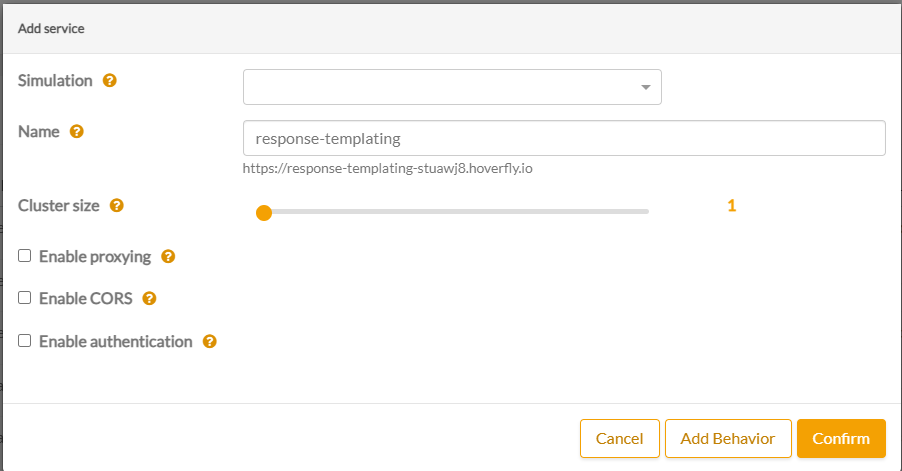Click the Enable authentication help icon
The image size is (902, 471).
point(210,341)
